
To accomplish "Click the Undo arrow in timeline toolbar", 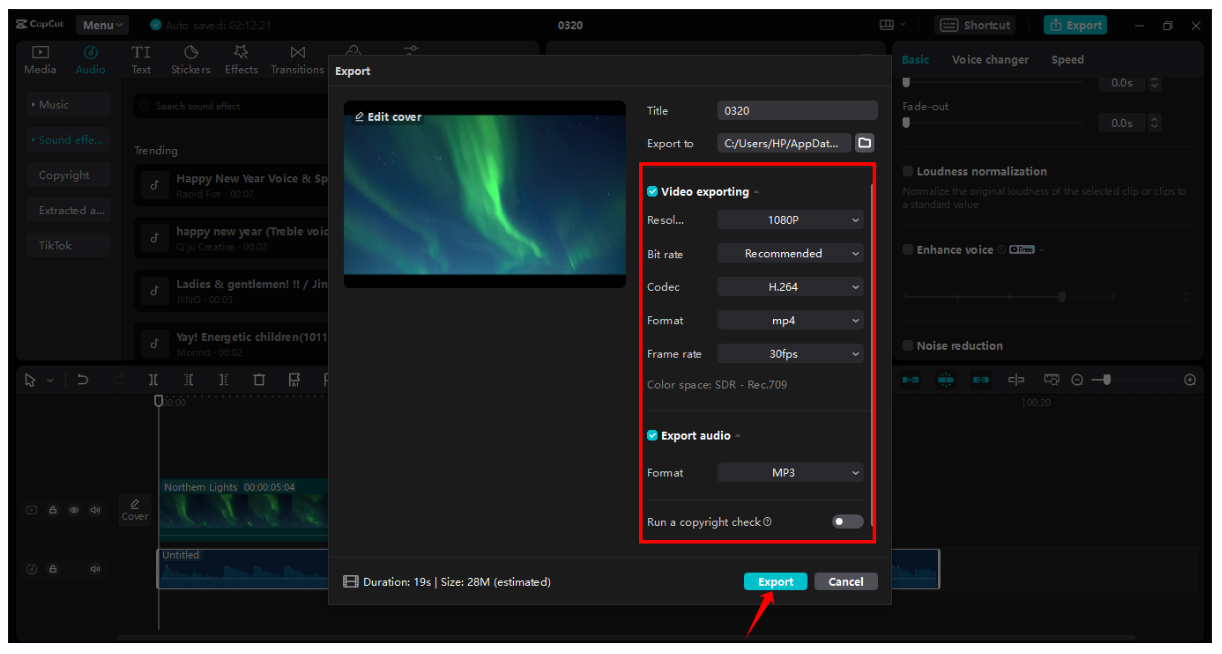I will (83, 380).
